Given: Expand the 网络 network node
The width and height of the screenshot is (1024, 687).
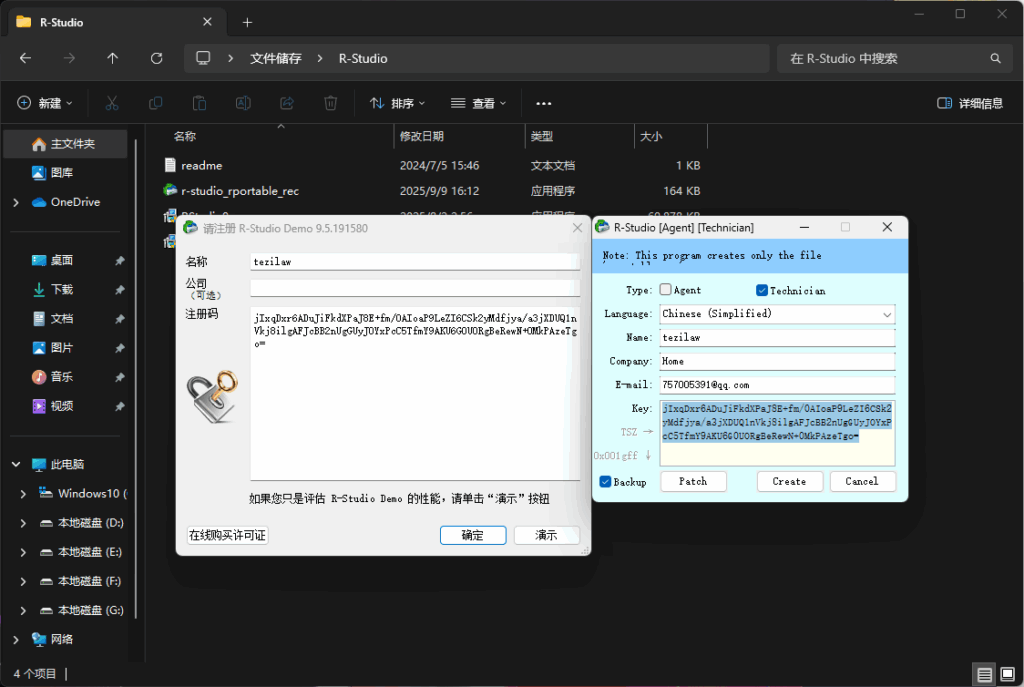Looking at the screenshot, I should click(16, 639).
